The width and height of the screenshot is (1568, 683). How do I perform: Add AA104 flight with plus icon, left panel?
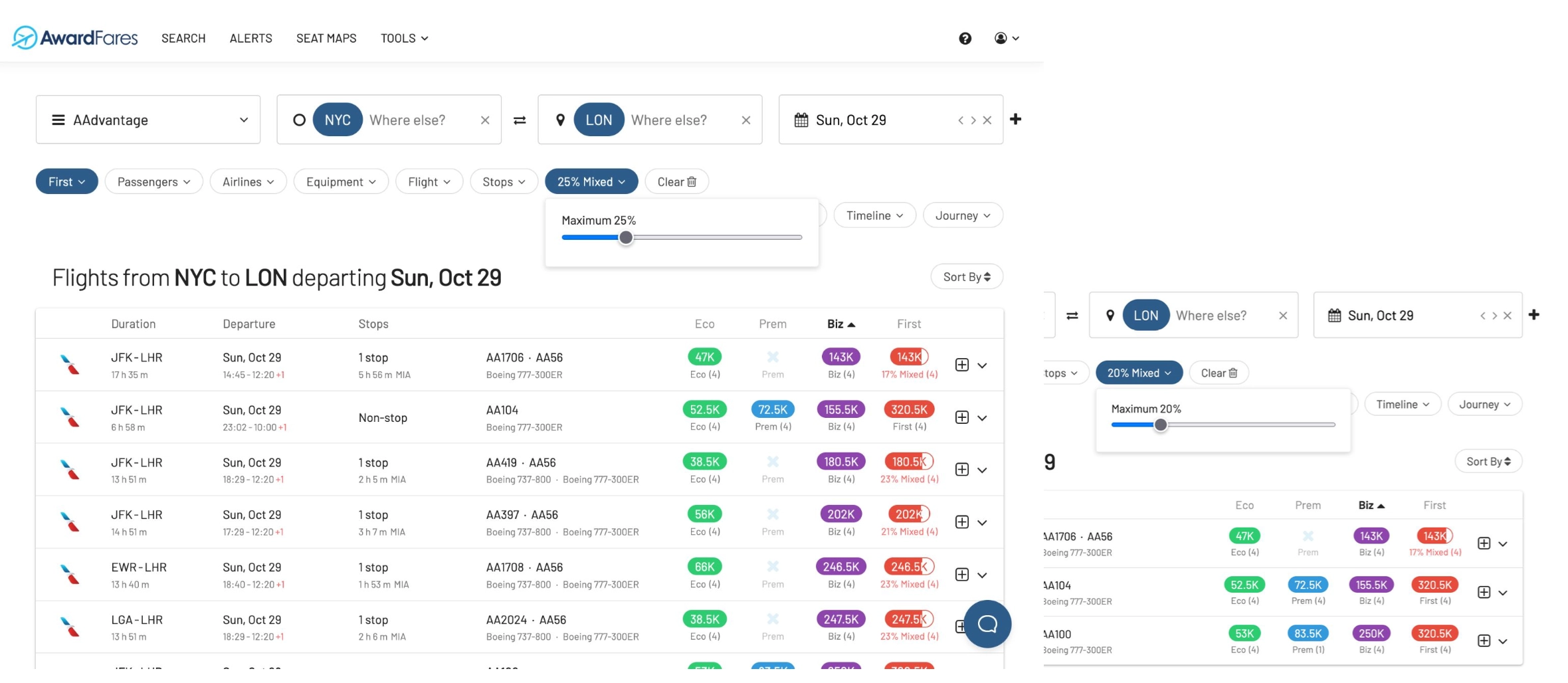point(961,417)
